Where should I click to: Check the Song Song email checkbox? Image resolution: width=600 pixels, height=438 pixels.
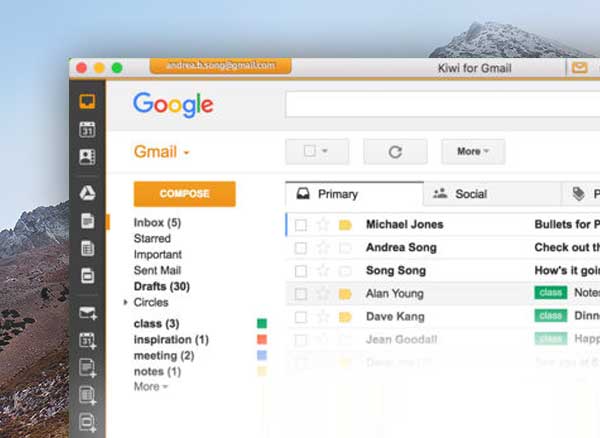pos(301,271)
